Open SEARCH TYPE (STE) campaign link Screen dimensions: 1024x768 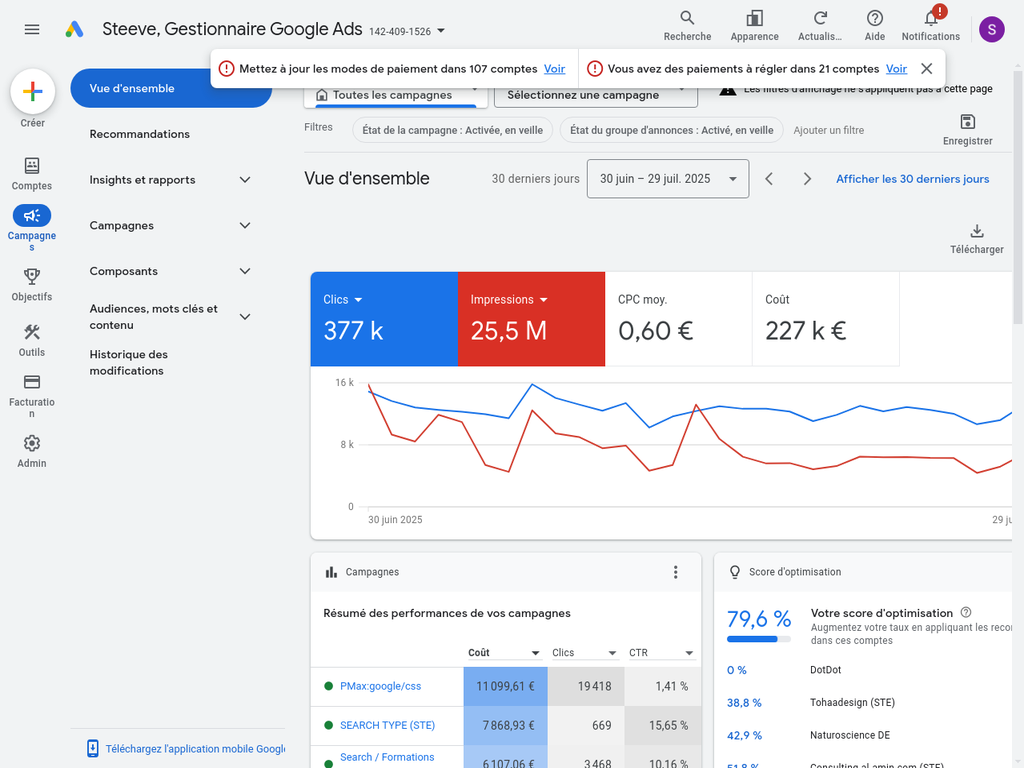click(387, 726)
